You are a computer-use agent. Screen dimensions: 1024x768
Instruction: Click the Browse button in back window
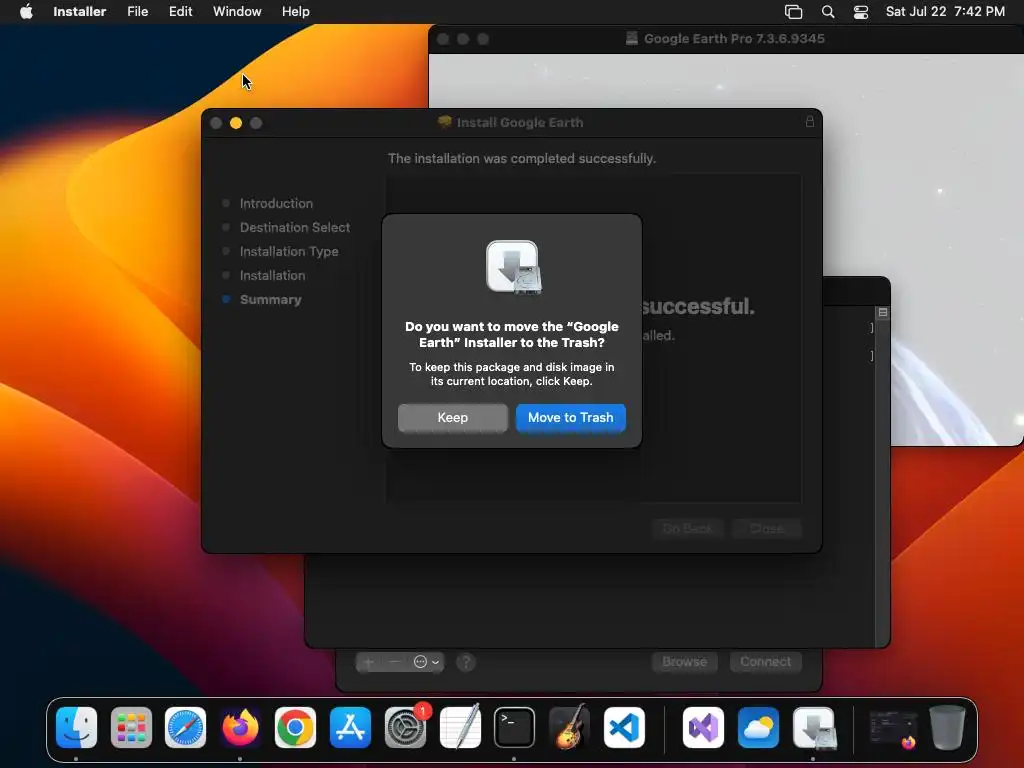click(x=684, y=662)
